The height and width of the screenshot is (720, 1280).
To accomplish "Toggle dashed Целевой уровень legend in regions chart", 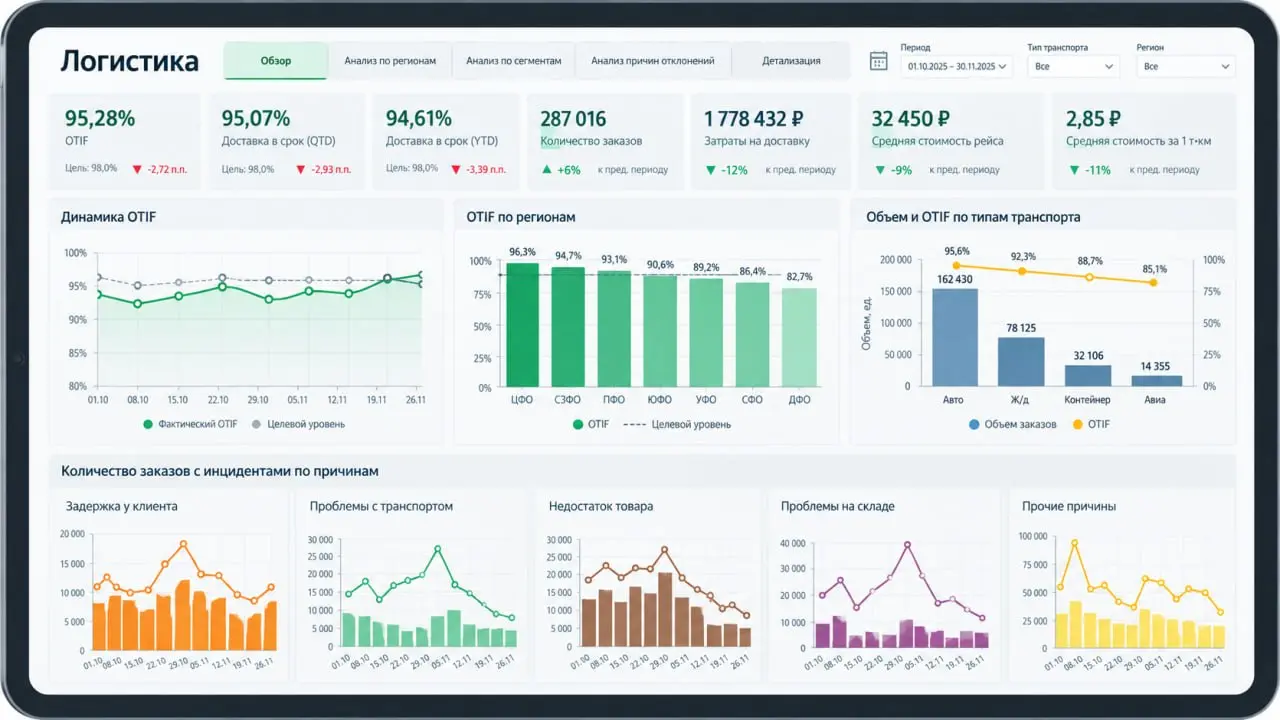I will [x=677, y=424].
